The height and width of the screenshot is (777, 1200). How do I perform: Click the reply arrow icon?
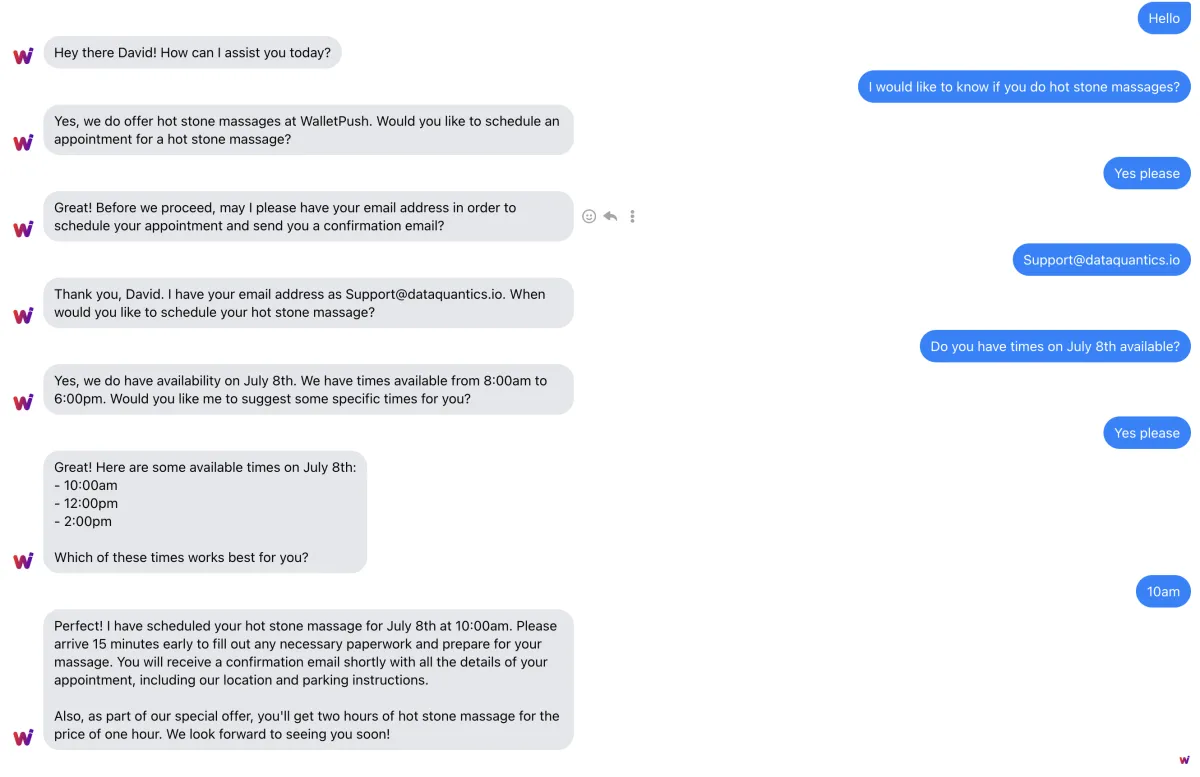(610, 216)
